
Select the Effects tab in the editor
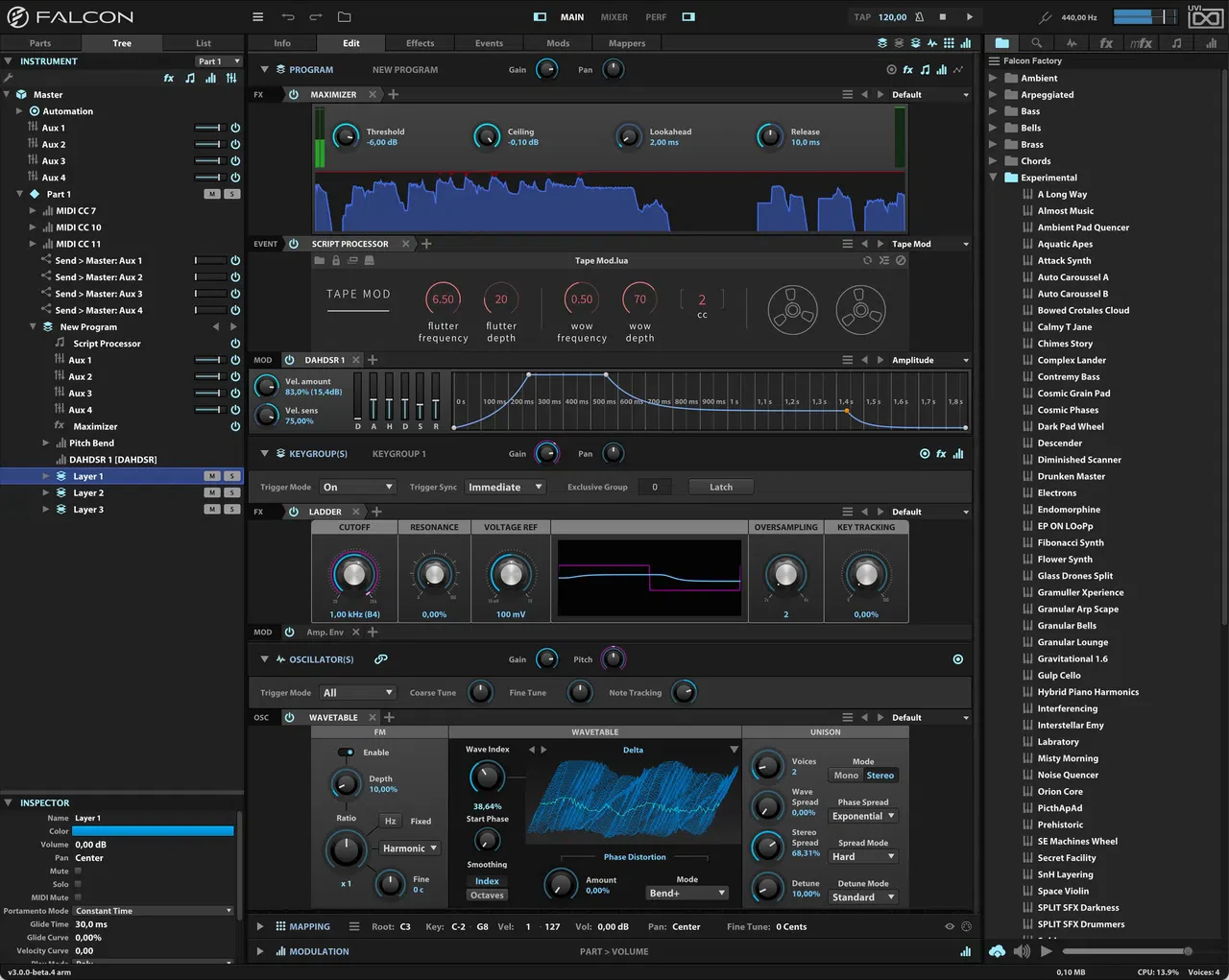420,42
